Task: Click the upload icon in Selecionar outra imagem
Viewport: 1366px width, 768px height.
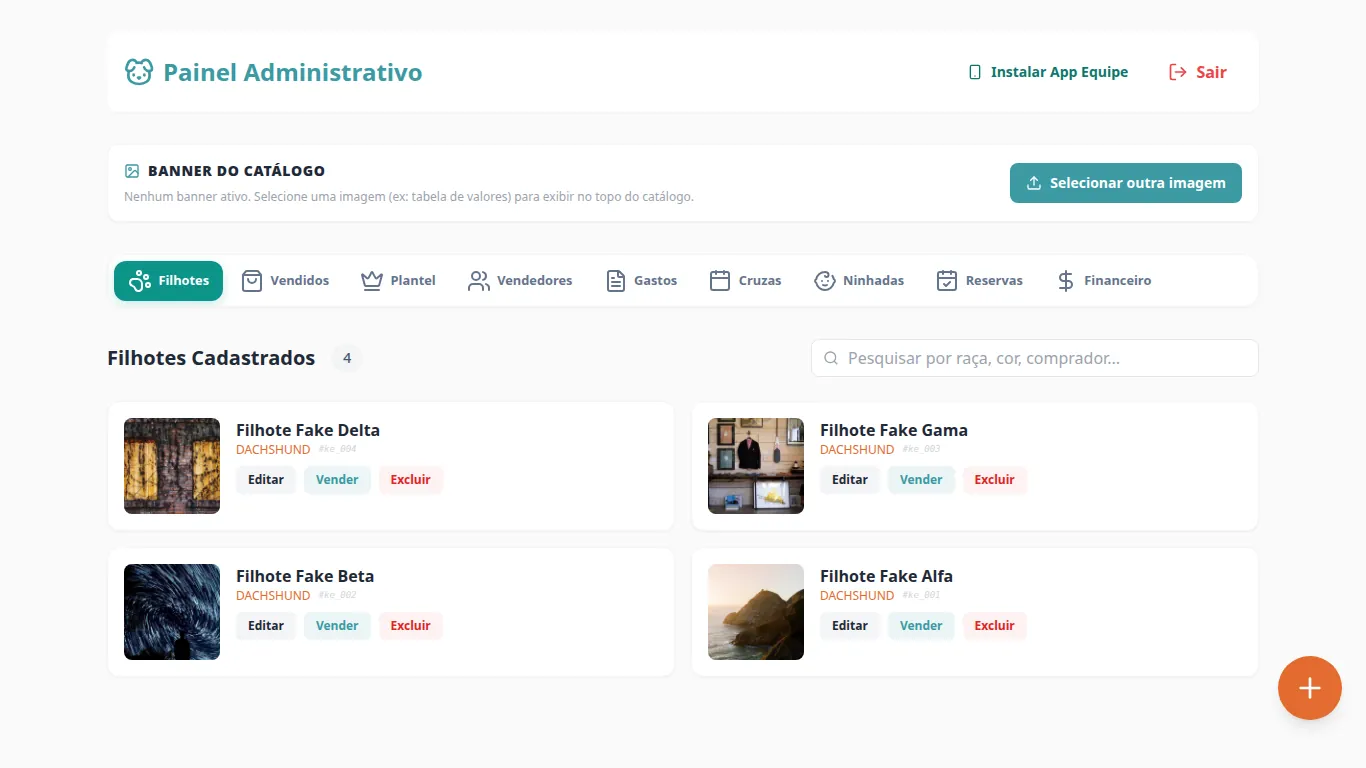Action: pyautogui.click(x=1034, y=183)
